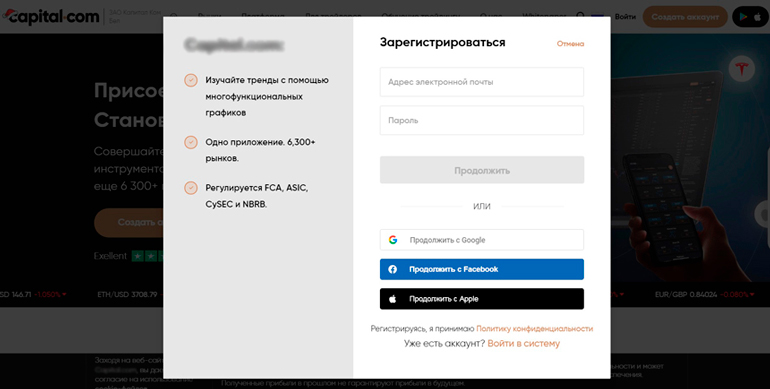Select the ETH/USD 3708.79 ticker quote
The image size is (770, 389).
[127, 295]
